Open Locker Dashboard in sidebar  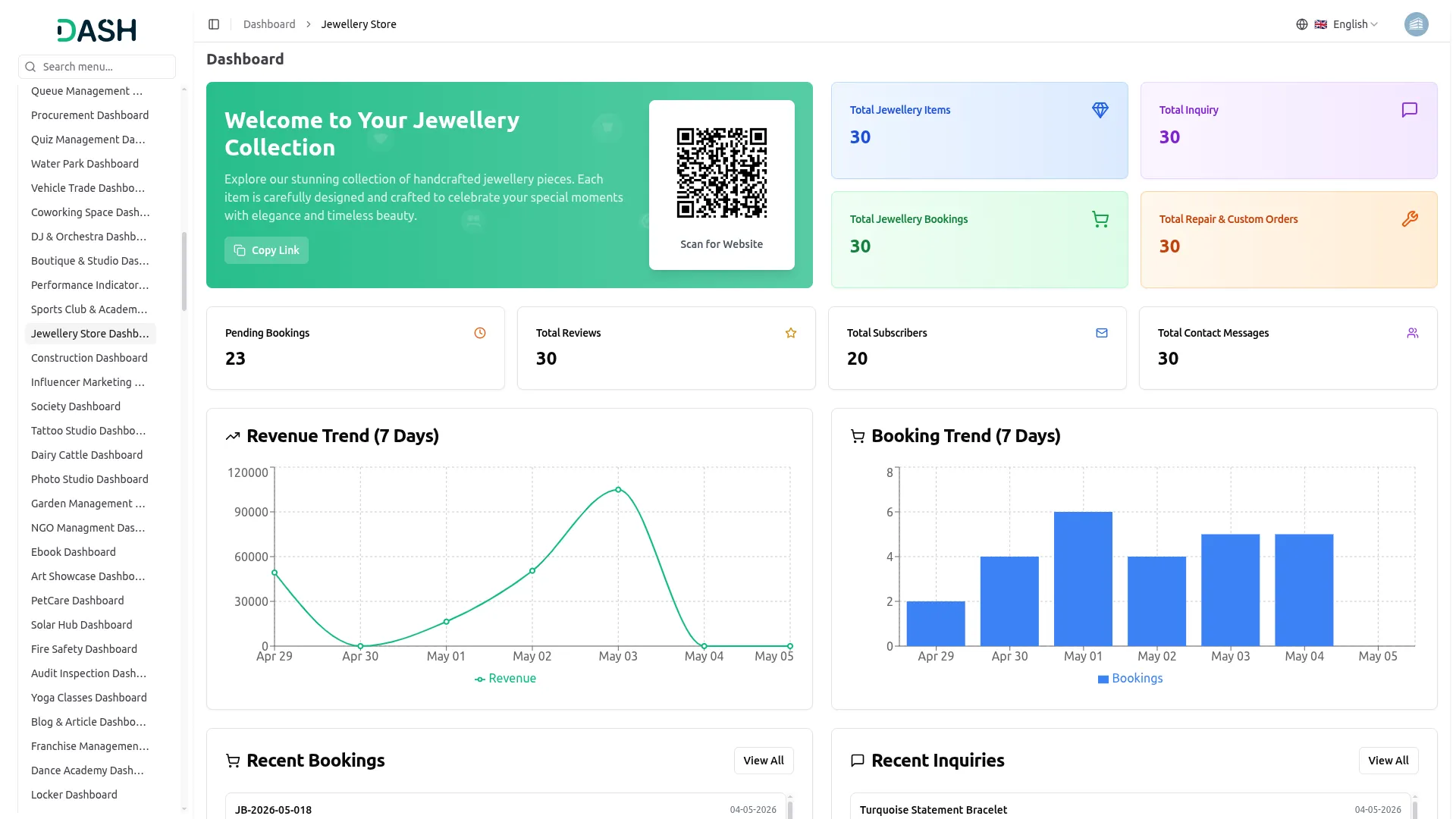click(x=90, y=795)
